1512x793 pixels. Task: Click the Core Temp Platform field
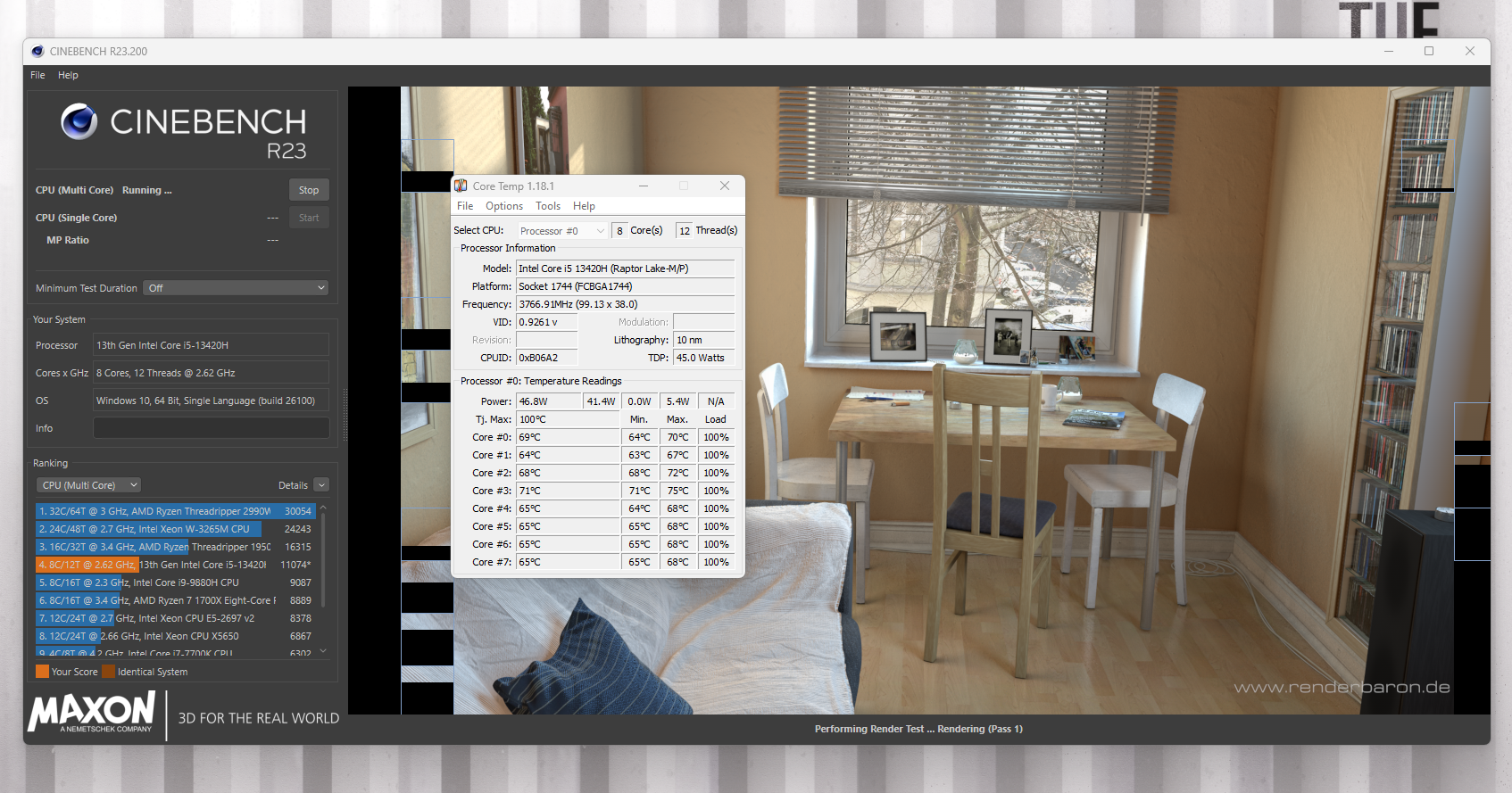625,286
